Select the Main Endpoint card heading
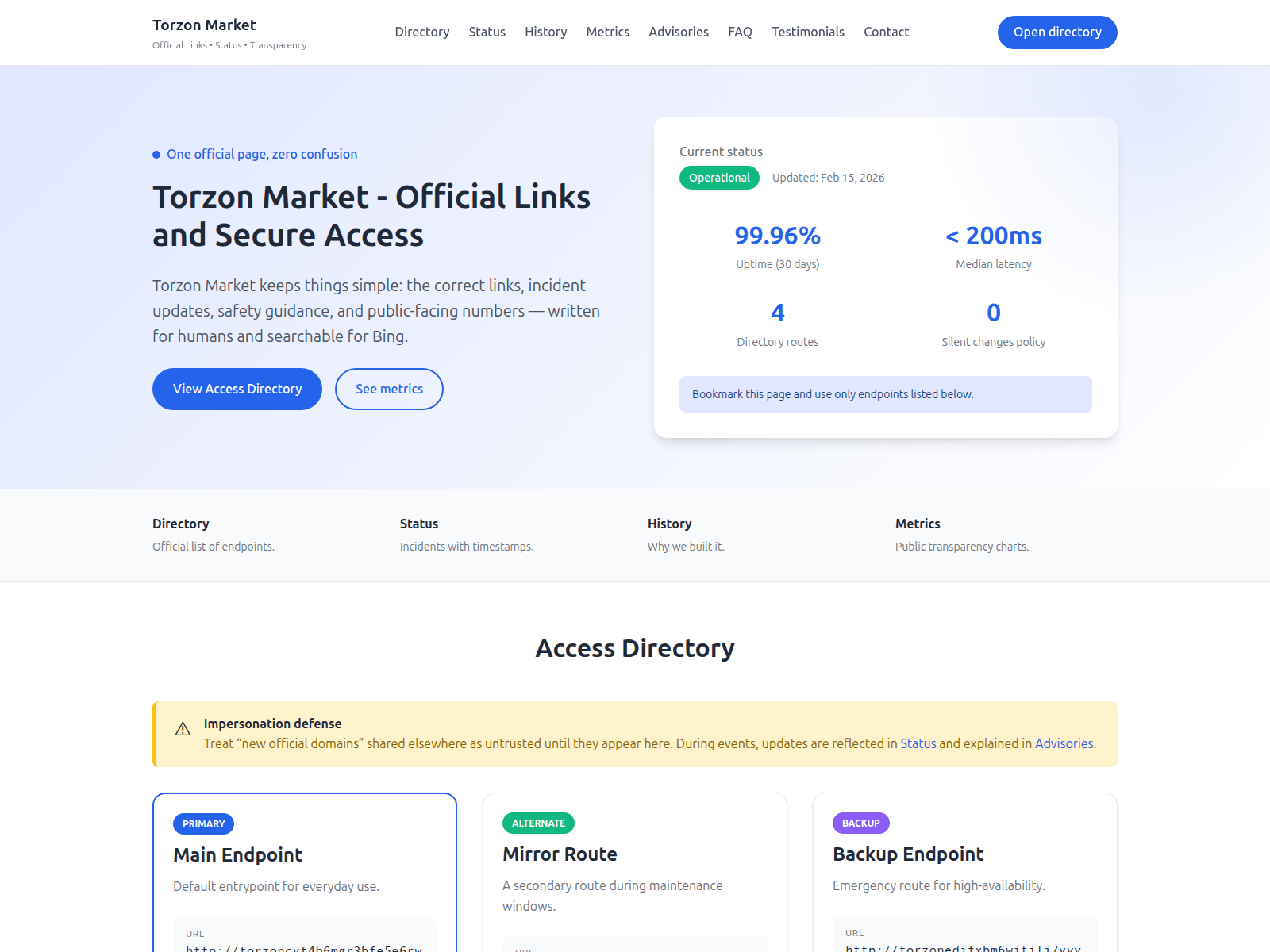Screen dimensions: 1270x952 (x=237, y=855)
